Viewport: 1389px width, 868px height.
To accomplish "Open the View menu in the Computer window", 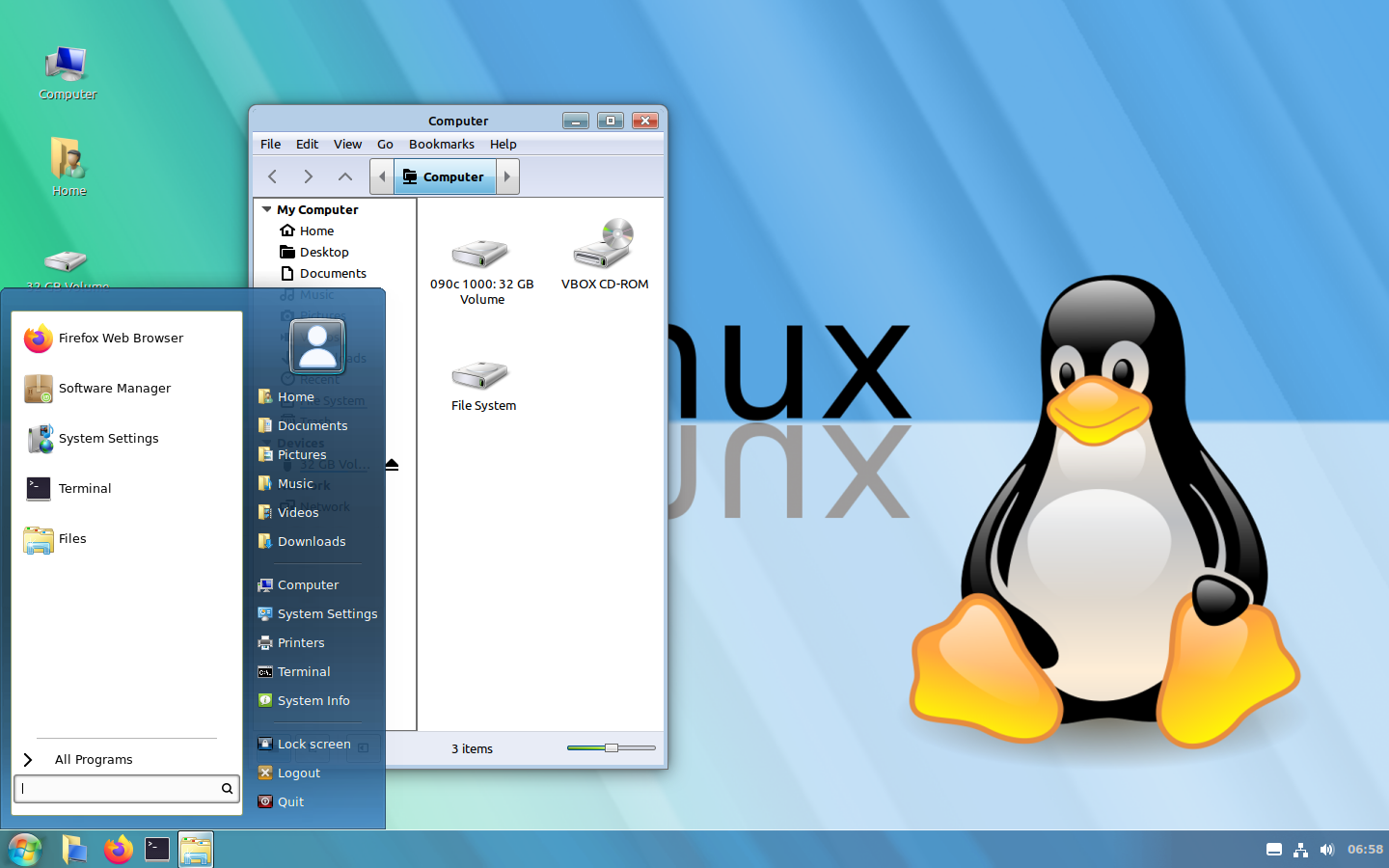I will (348, 145).
